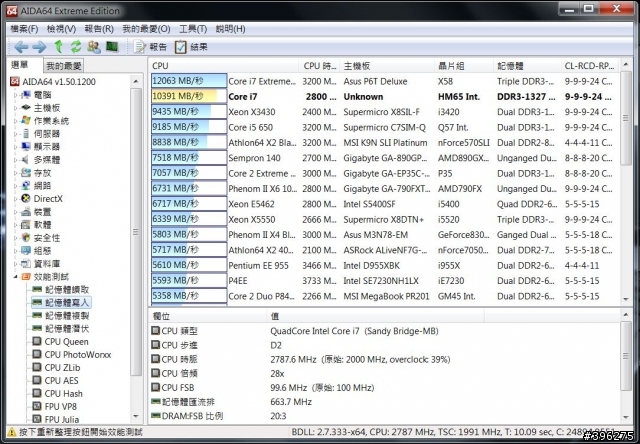Image resolution: width=640 pixels, height=444 pixels.
Task: Select the 組態 configuration tree icon
Action: 26,251
